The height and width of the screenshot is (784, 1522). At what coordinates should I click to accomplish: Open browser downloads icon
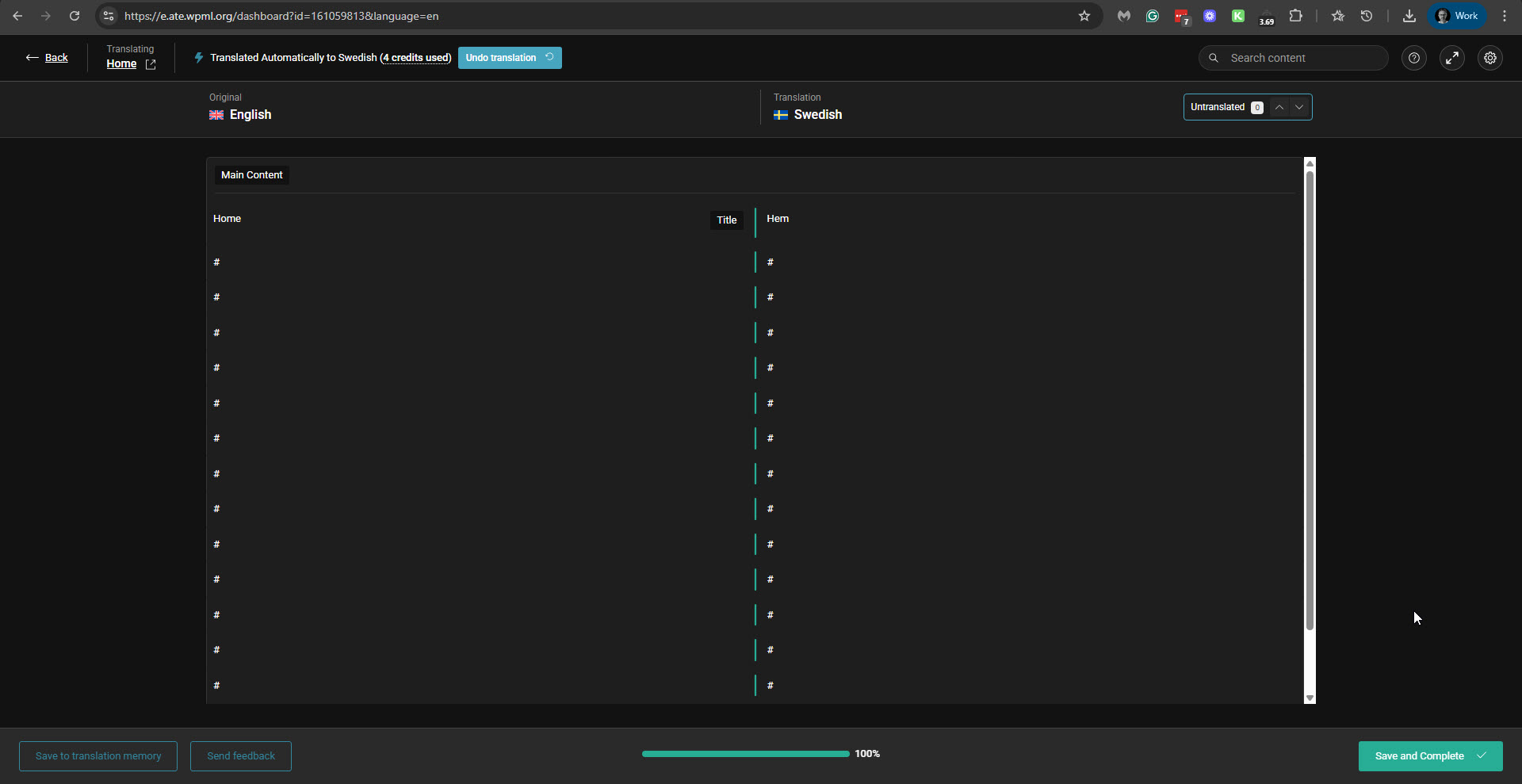[x=1409, y=16]
